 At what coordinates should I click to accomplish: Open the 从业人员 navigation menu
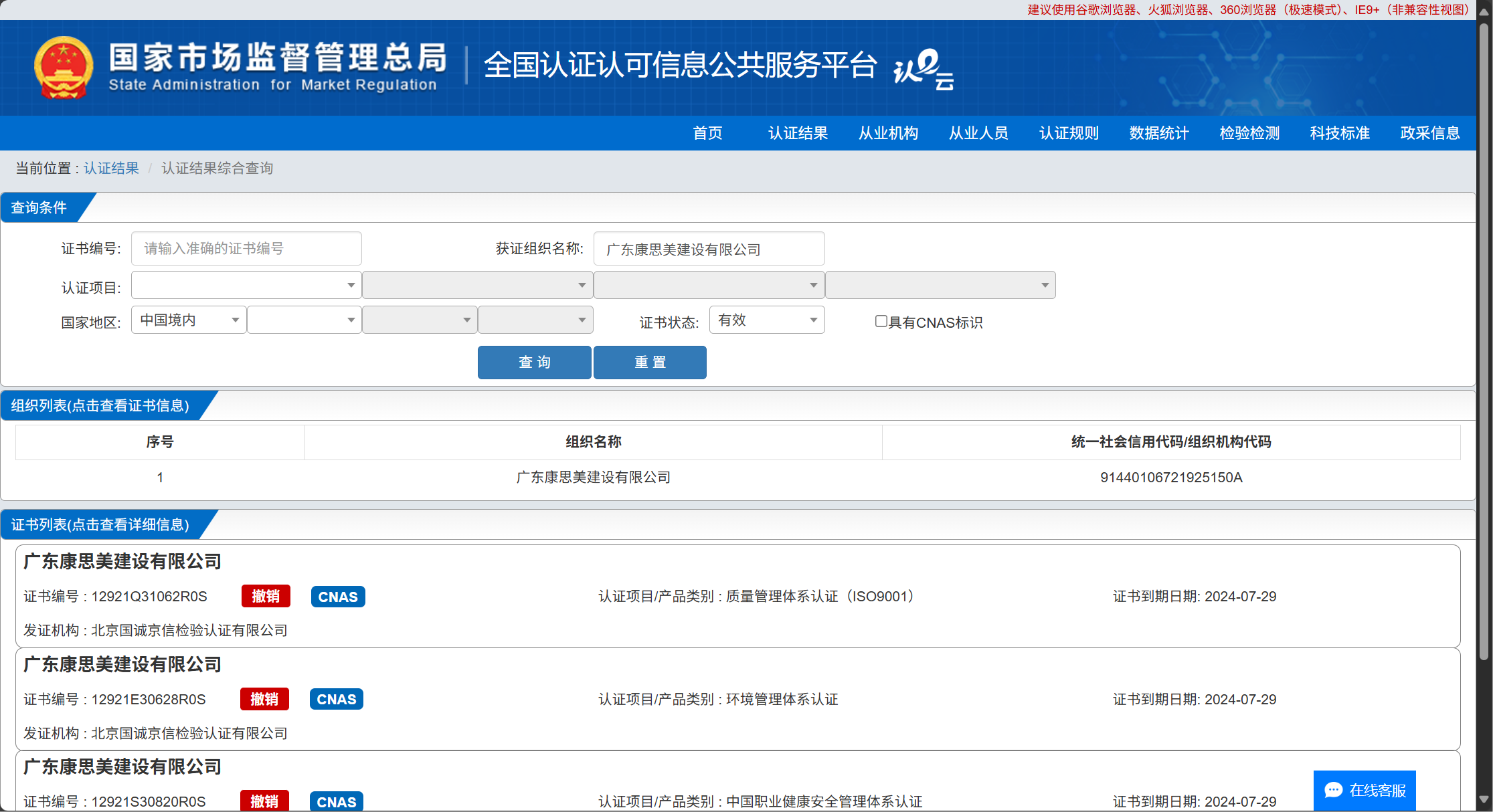(978, 133)
